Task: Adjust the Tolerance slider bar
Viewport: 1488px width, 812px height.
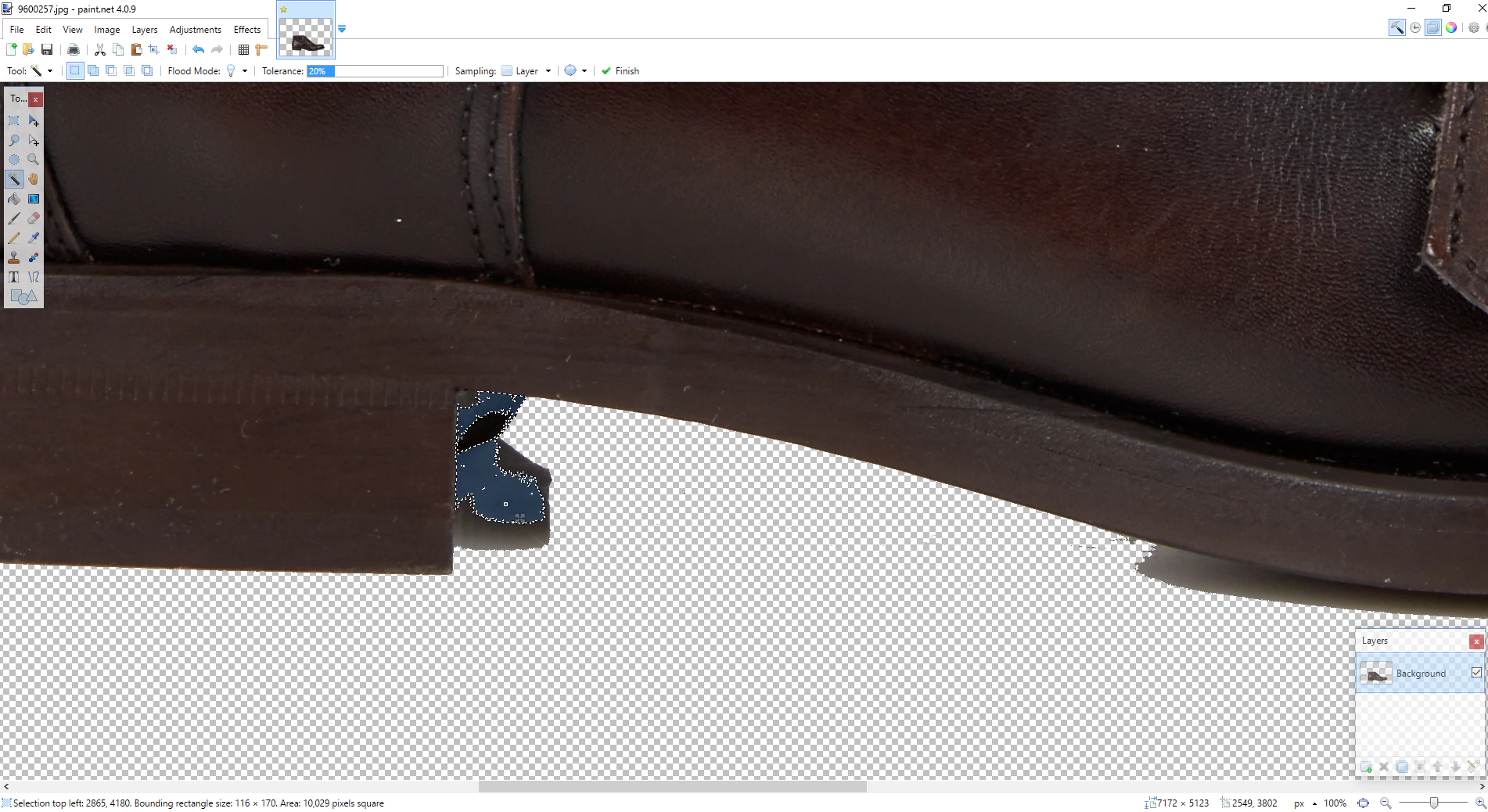Action: (375, 70)
